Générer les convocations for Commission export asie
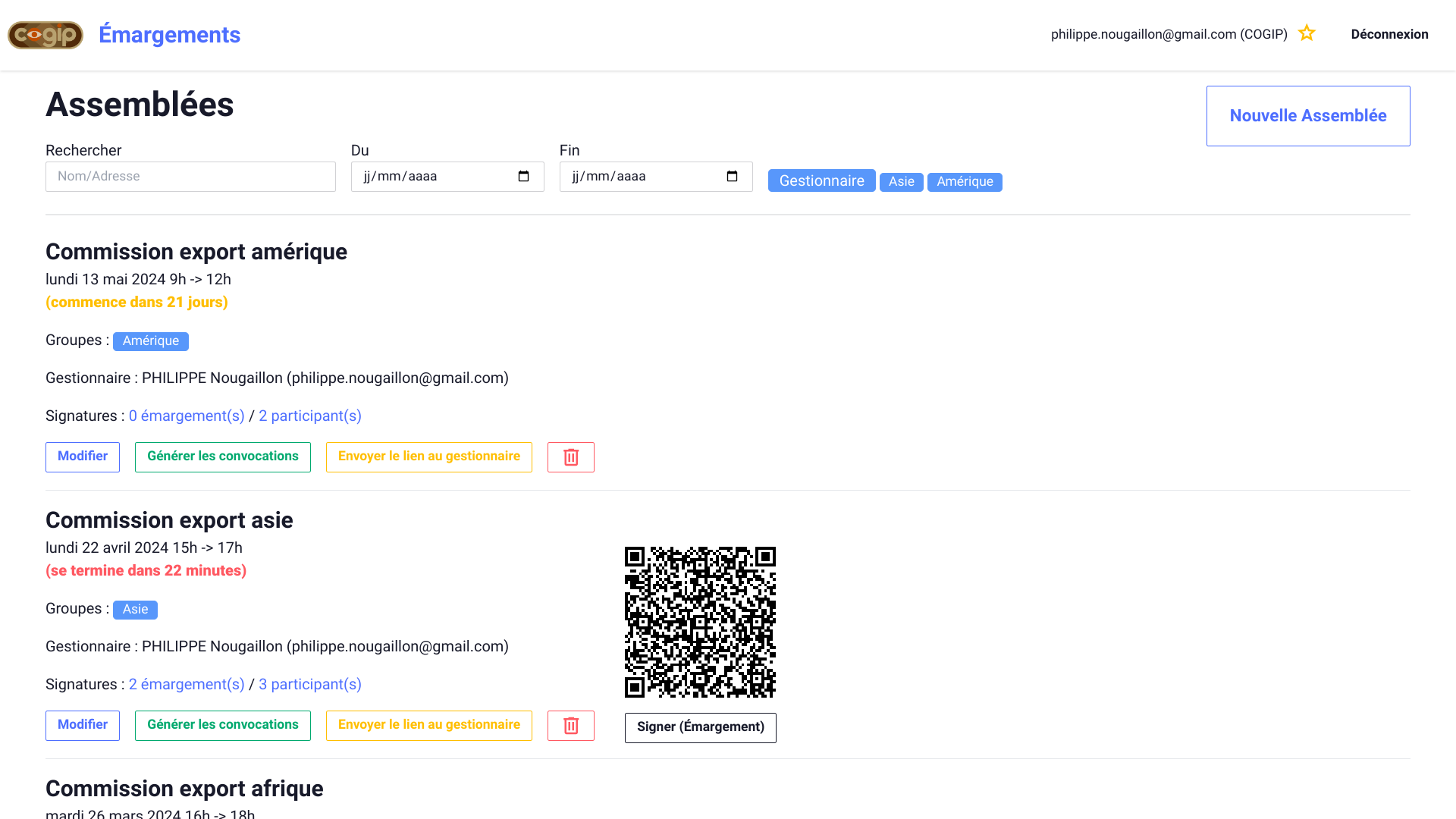Image resolution: width=1456 pixels, height=819 pixels. click(222, 725)
